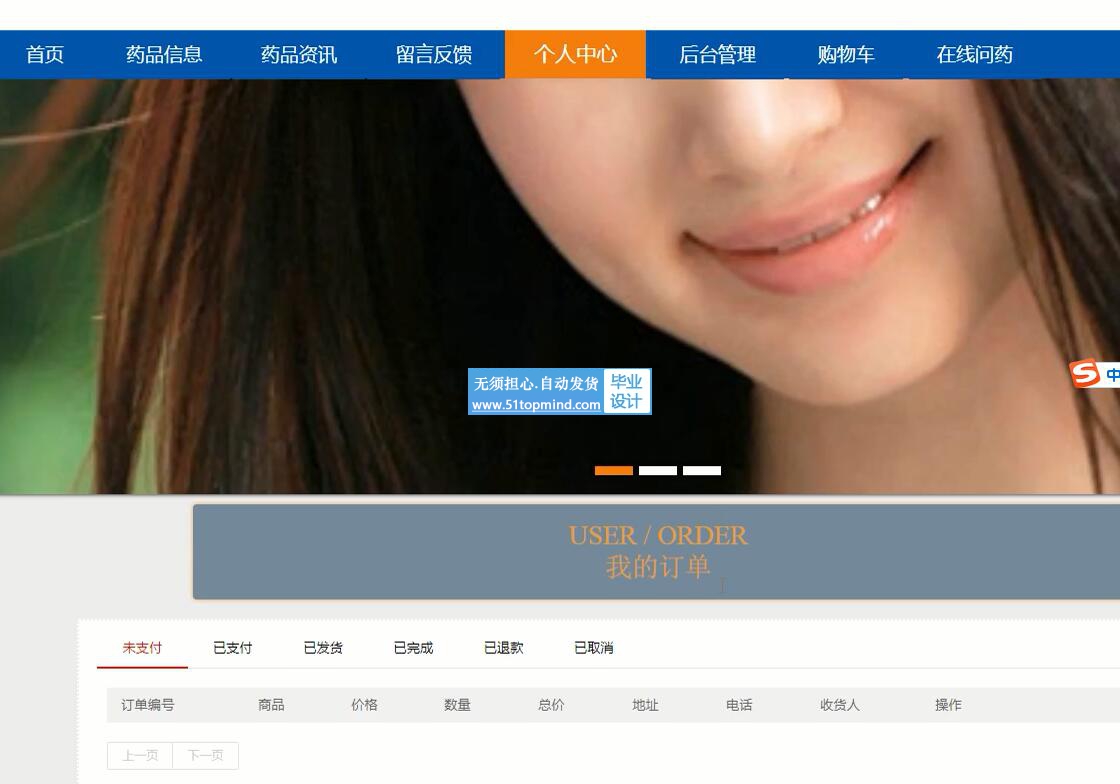Screen dimensions: 1120x784
Task: Select the first orange carousel indicator
Action: click(x=614, y=471)
